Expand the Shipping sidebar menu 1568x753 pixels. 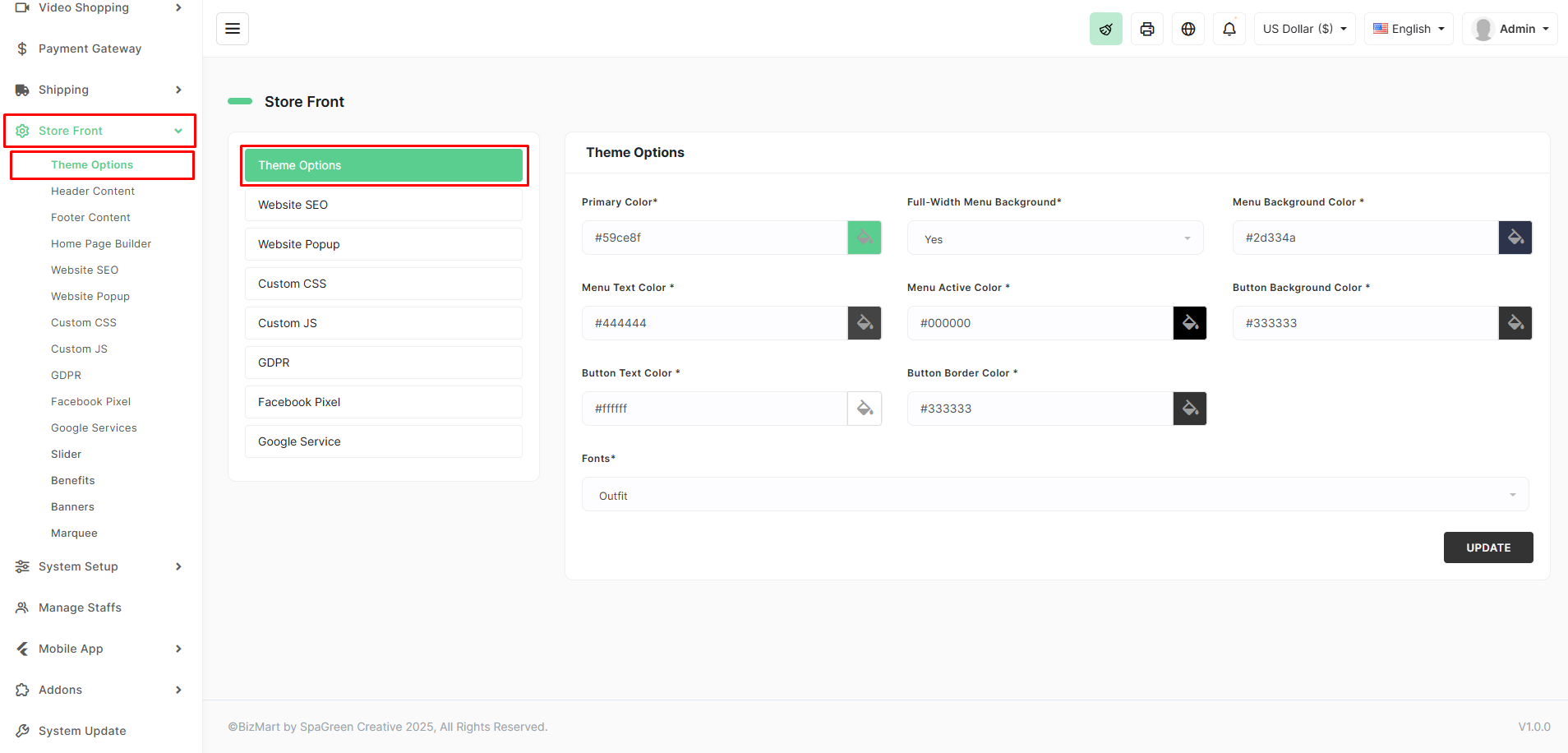point(99,90)
